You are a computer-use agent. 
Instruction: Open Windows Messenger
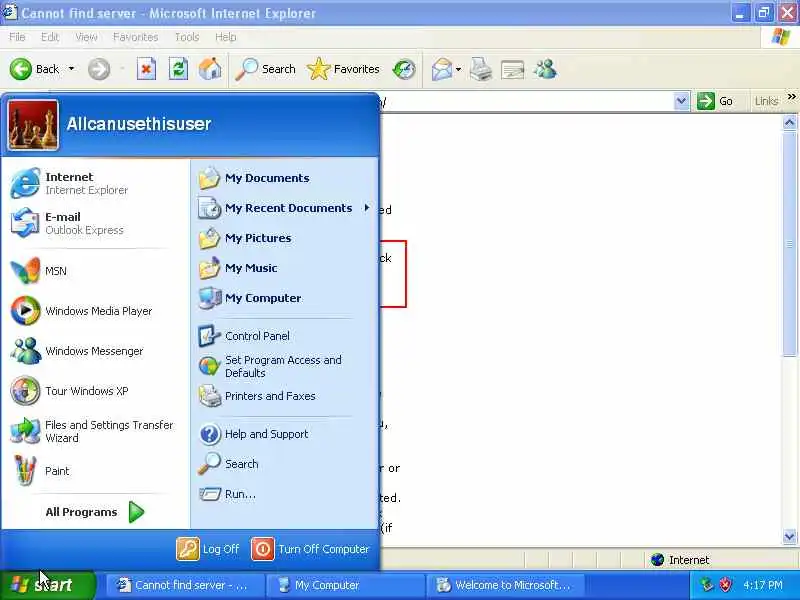95,351
